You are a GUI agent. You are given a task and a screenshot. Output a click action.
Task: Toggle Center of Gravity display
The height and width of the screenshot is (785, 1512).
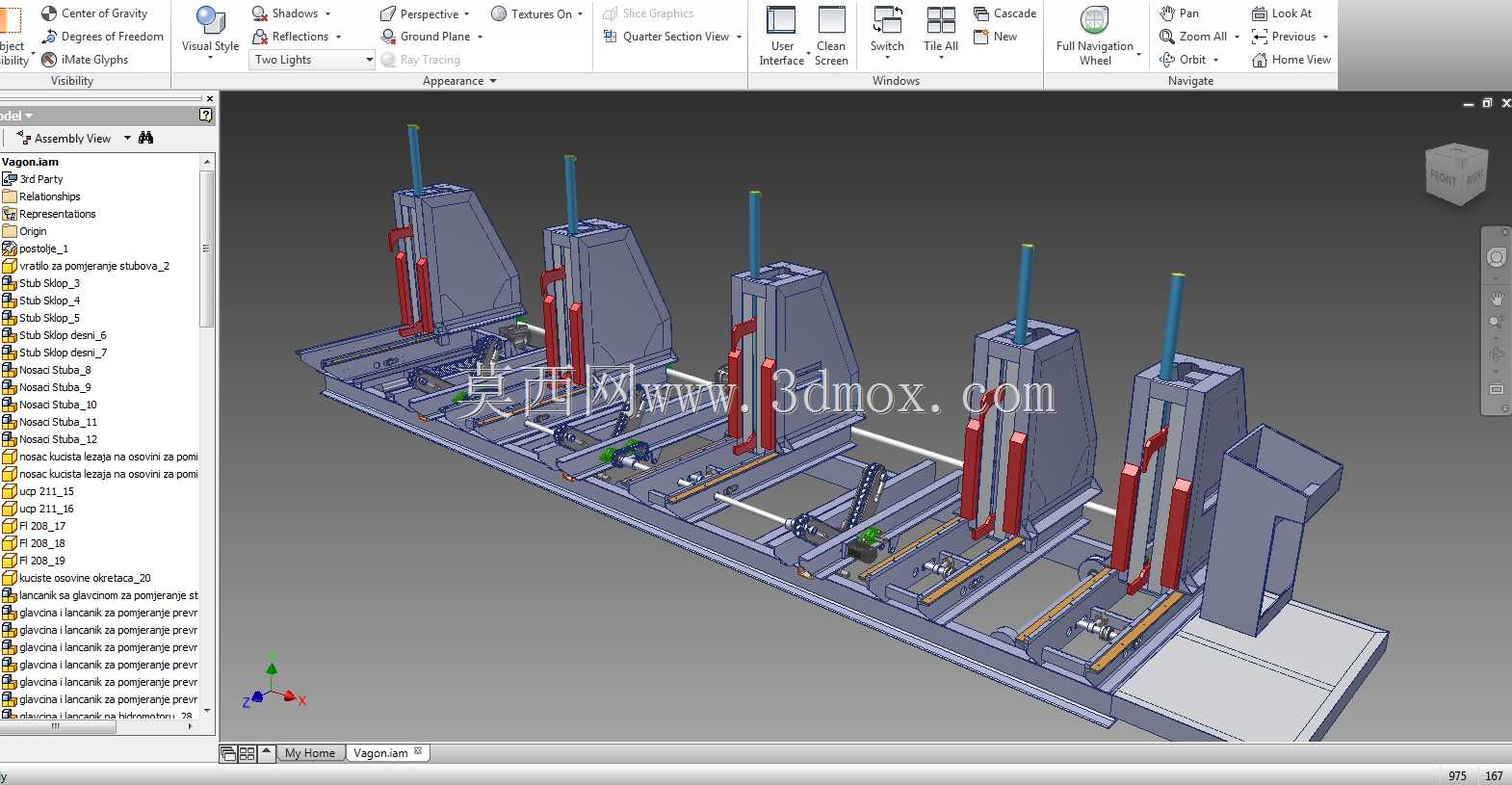[94, 13]
